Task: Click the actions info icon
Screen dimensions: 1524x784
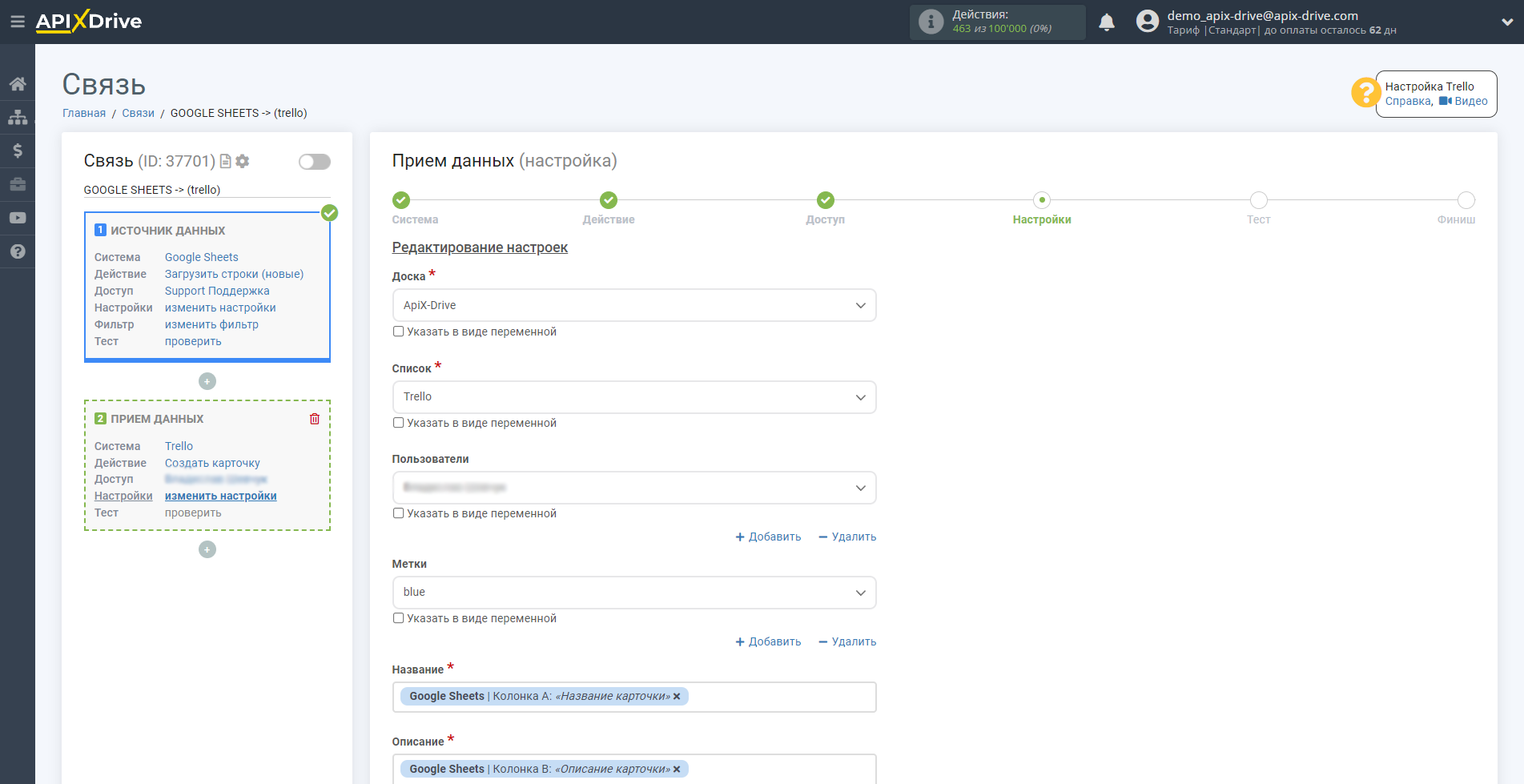Action: click(931, 22)
